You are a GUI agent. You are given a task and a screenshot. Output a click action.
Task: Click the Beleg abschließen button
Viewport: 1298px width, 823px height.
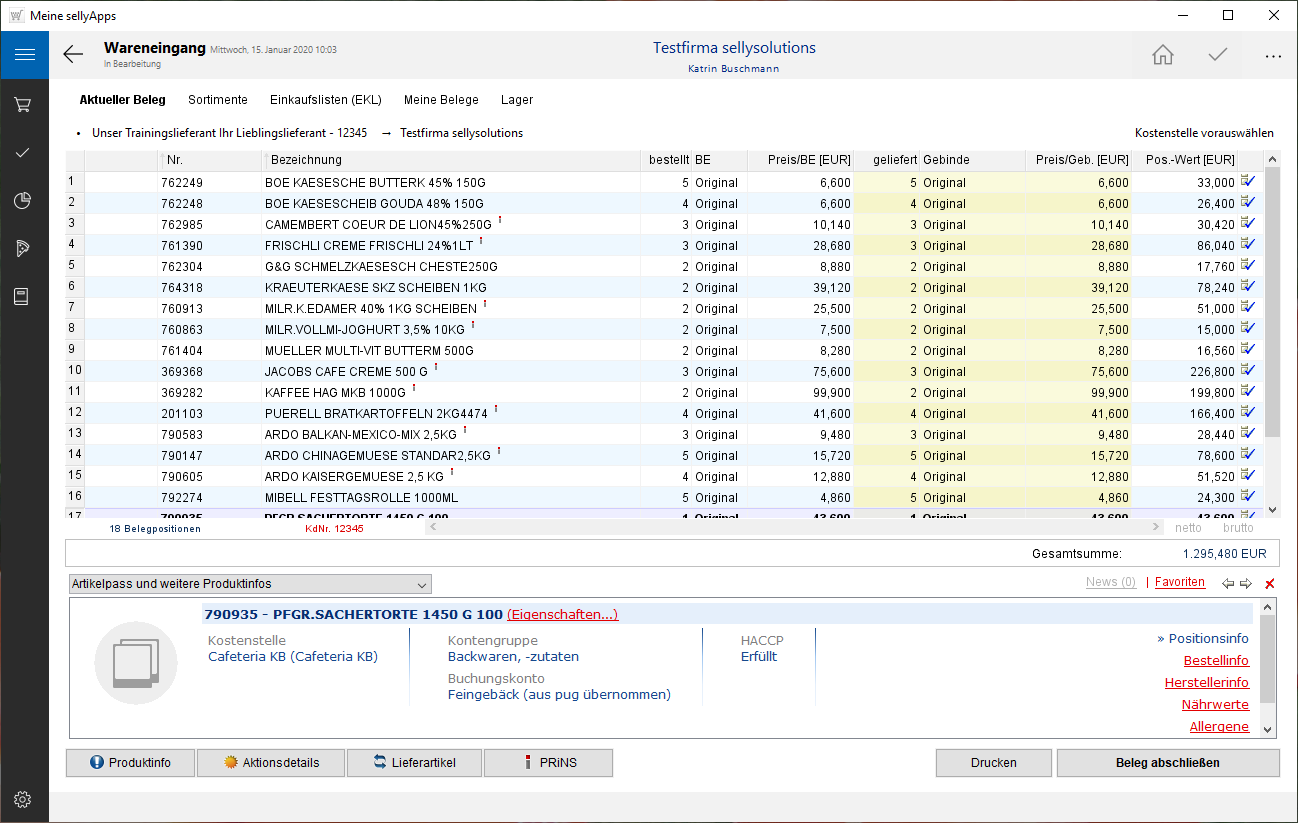click(1167, 763)
